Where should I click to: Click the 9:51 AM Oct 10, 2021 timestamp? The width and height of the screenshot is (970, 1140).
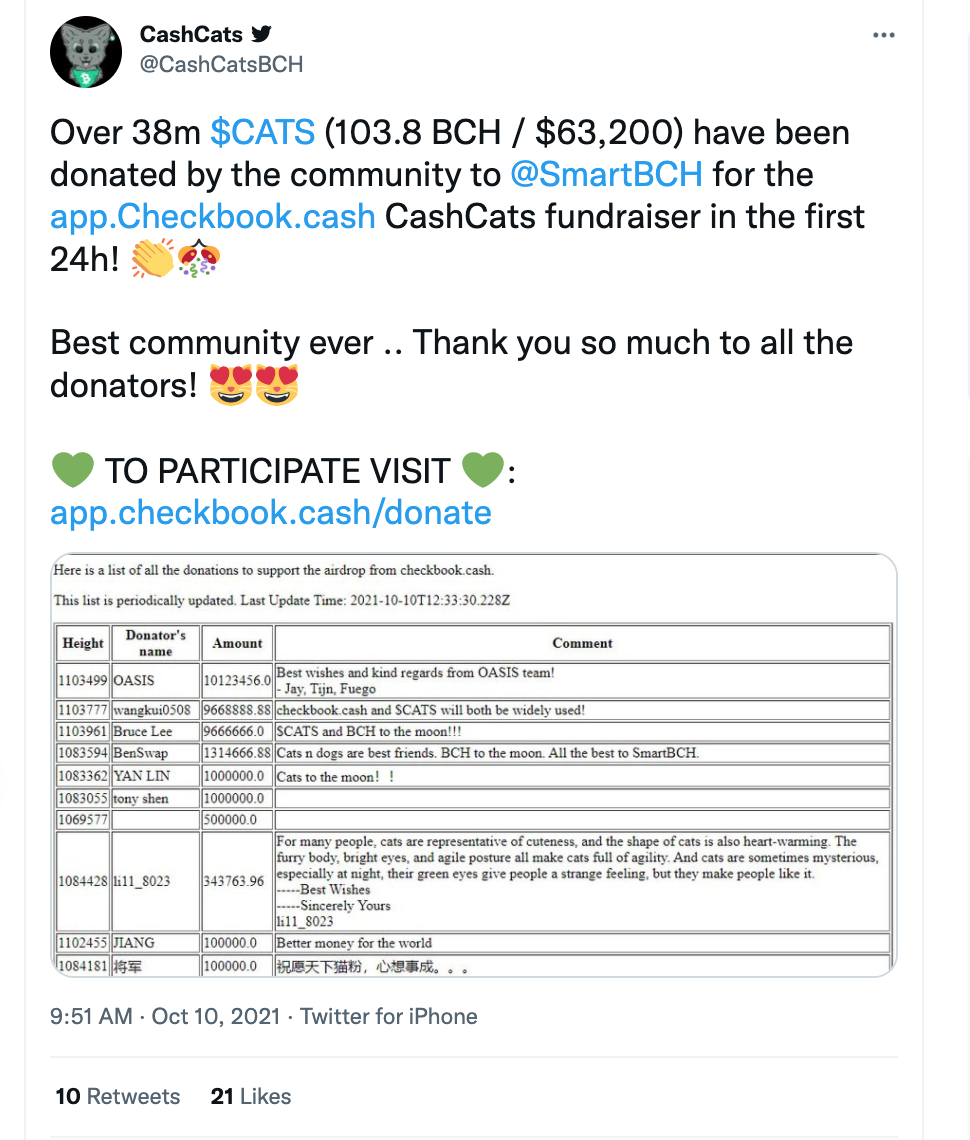tap(165, 1016)
